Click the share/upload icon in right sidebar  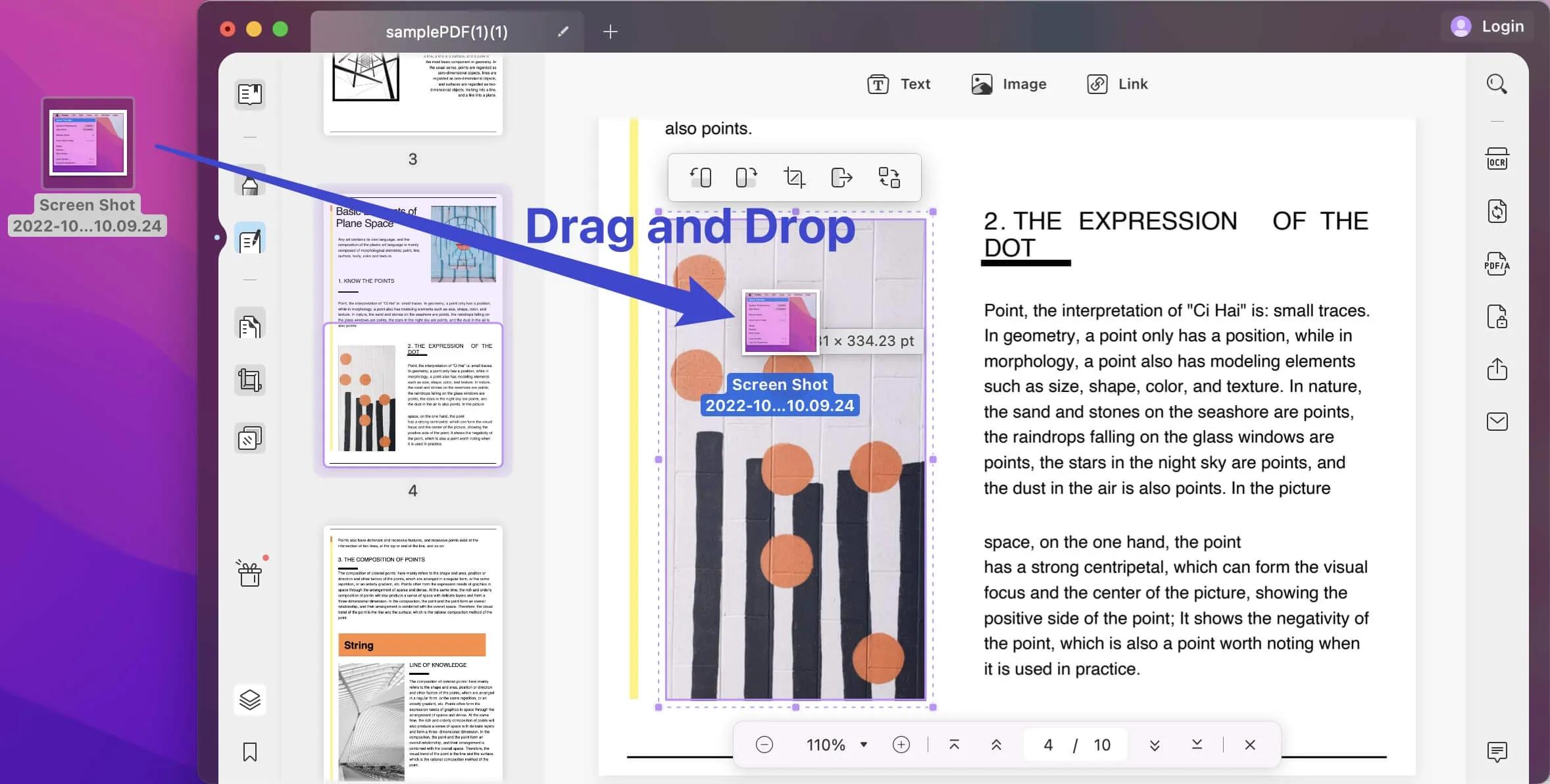[x=1497, y=369]
